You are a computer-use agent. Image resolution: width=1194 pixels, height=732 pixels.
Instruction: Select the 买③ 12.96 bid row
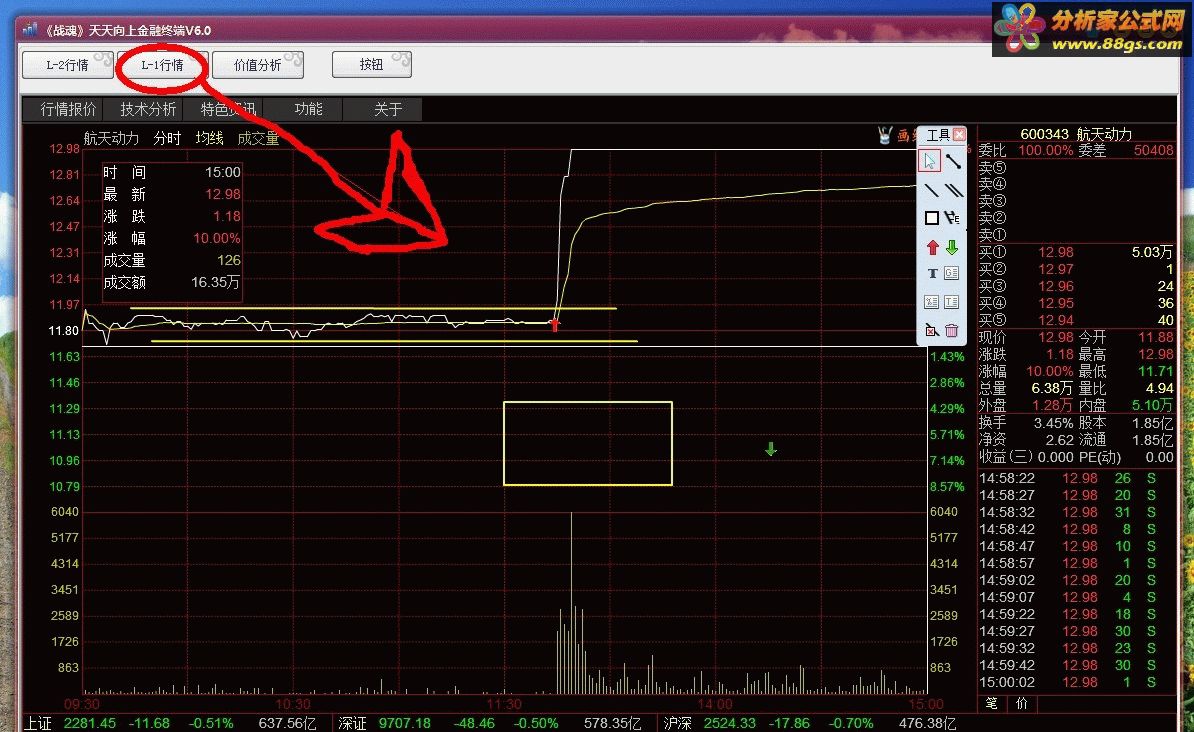pyautogui.click(x=1076, y=286)
